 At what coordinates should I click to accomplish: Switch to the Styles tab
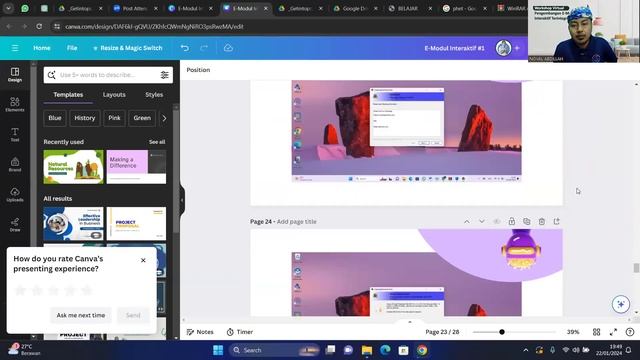pyautogui.click(x=154, y=95)
